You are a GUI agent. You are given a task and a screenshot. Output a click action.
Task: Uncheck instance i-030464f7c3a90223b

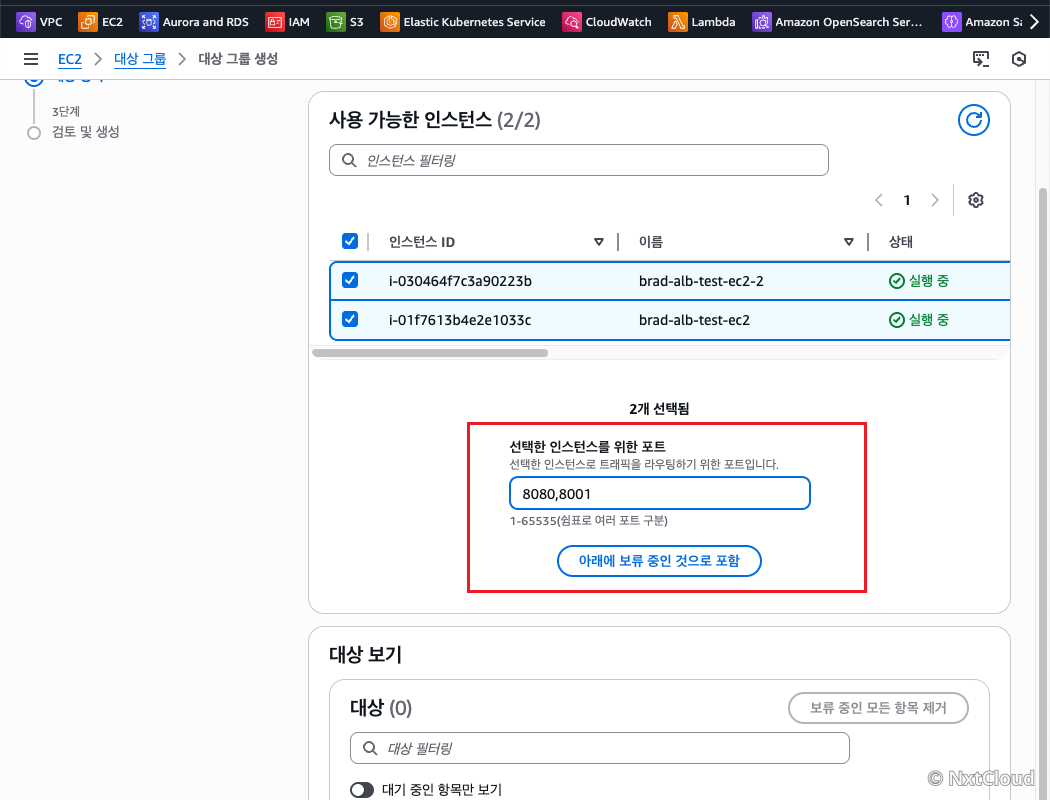[350, 280]
